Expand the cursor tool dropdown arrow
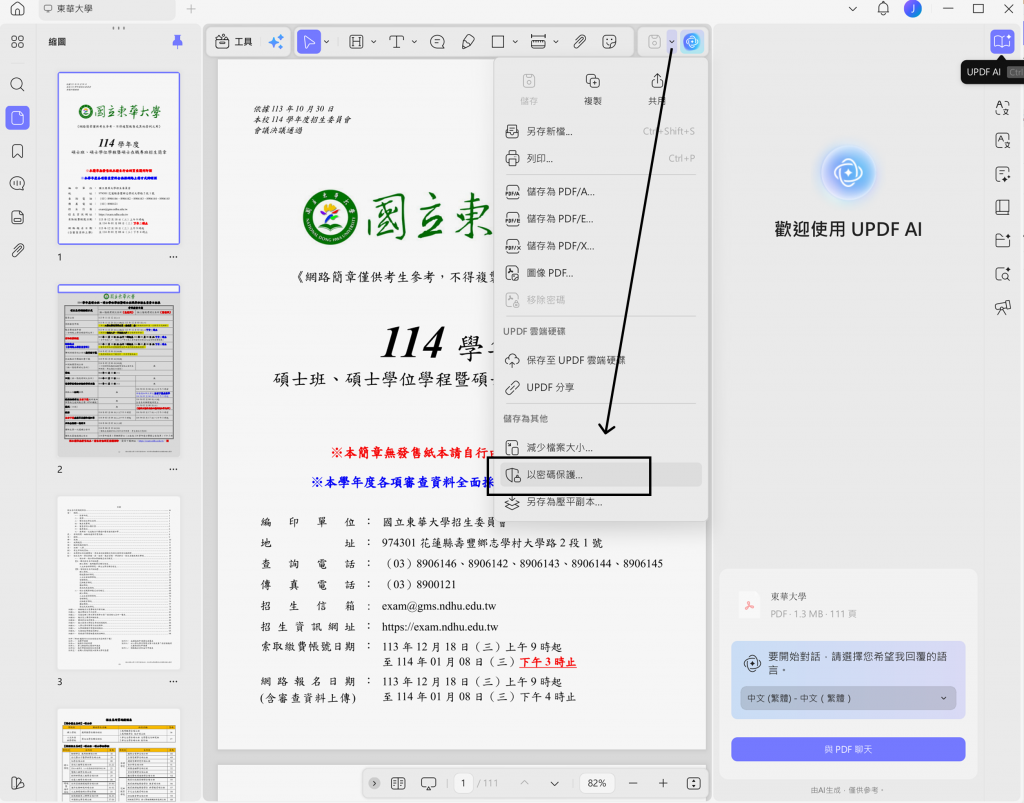Screen dimensions: 1024x803 click(327, 42)
